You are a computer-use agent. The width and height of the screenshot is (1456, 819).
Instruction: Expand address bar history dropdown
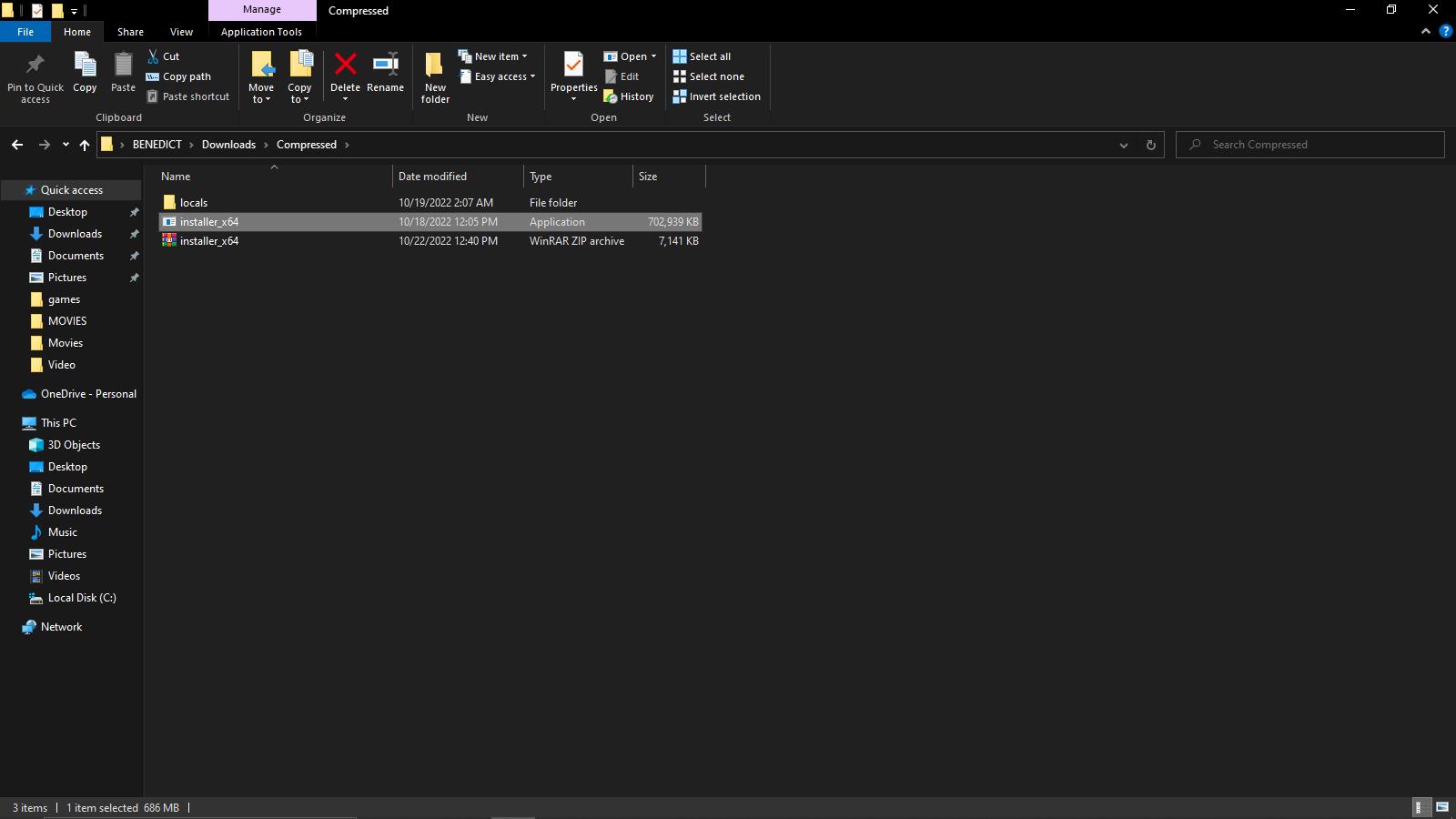coord(1124,145)
